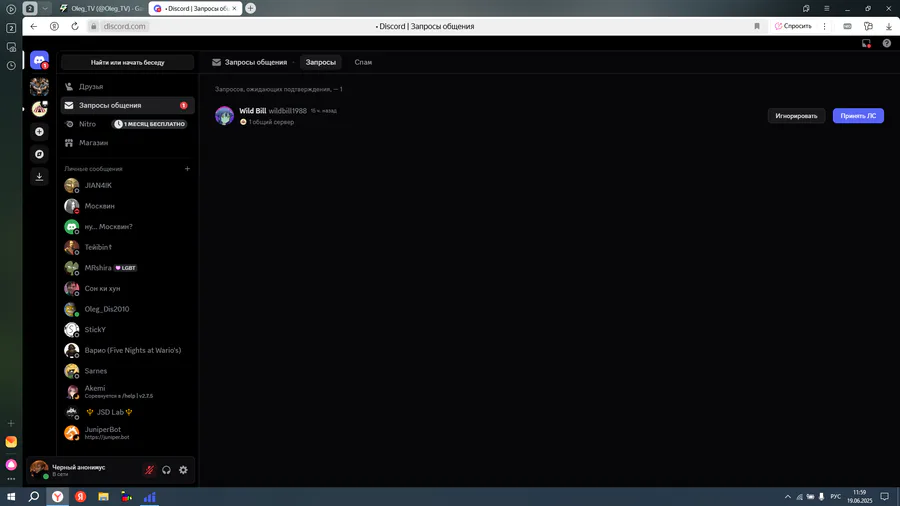Image resolution: width=900 pixels, height=506 pixels.
Task: Open DM with MRshira
Action: tap(127, 268)
